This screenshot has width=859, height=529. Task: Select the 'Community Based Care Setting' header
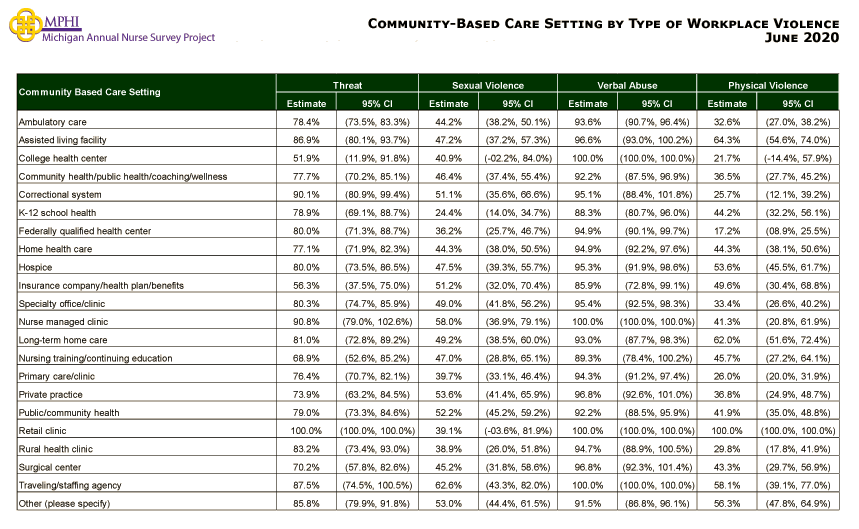click(90, 92)
